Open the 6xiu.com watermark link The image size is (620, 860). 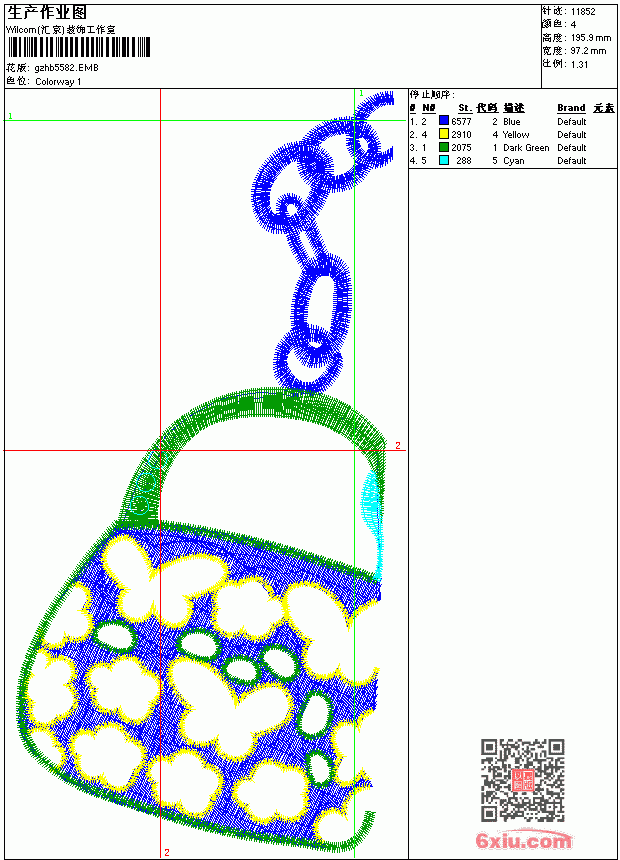point(523,840)
